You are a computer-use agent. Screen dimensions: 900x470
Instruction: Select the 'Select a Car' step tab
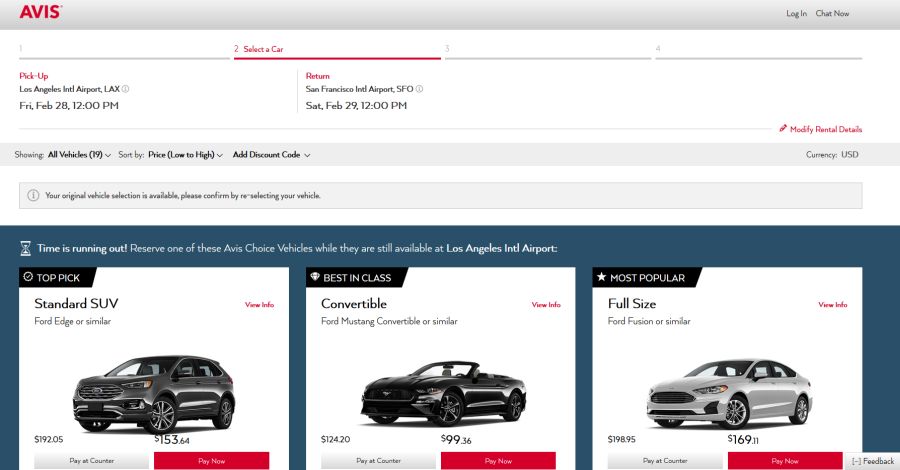pyautogui.click(x=337, y=50)
